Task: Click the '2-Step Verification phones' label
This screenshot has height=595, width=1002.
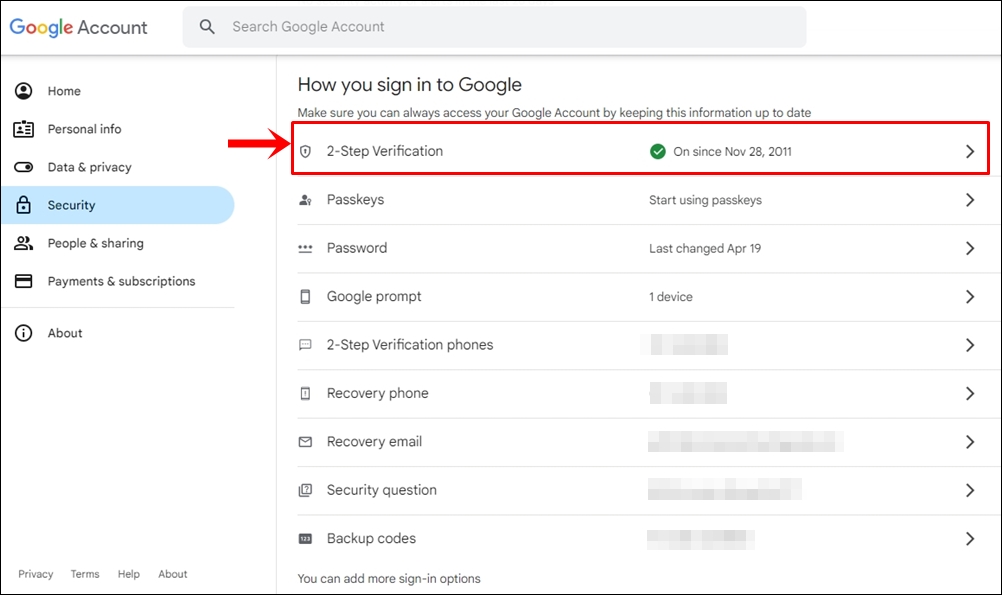Action: [410, 345]
